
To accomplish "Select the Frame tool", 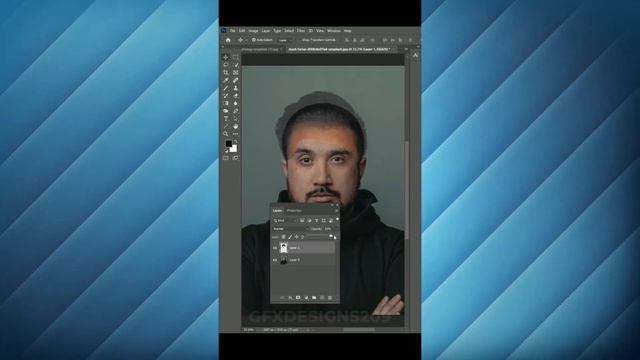I will tap(236, 72).
